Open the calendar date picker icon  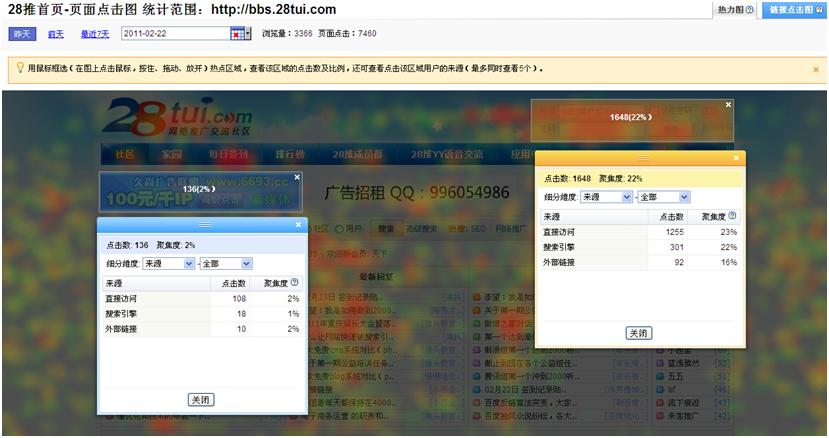[240, 33]
